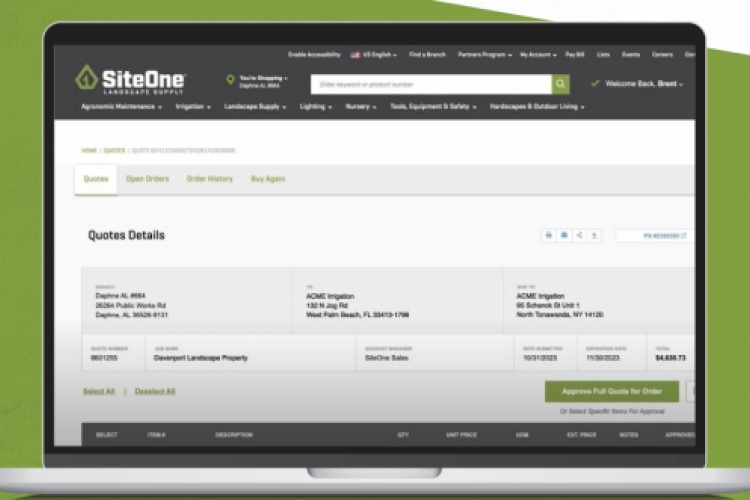The image size is (750, 500).
Task: Open the Nursery category dropdown
Action: (x=360, y=106)
